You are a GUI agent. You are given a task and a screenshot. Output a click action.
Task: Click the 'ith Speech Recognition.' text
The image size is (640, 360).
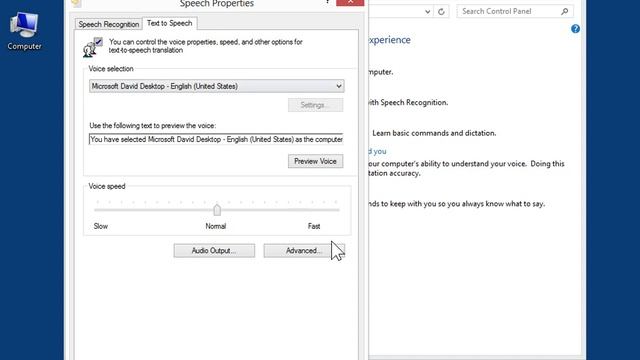coord(408,102)
